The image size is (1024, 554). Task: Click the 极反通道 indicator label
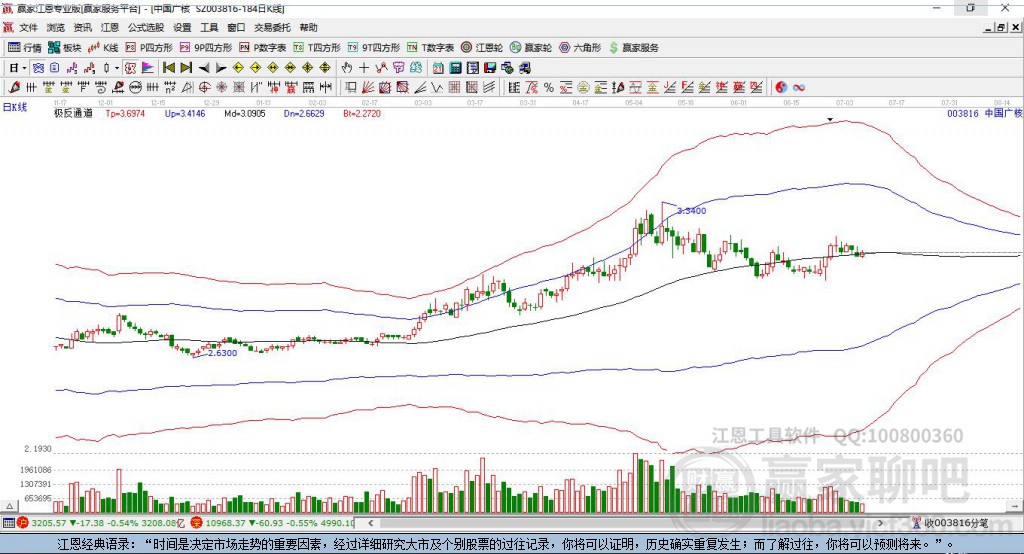(x=73, y=114)
